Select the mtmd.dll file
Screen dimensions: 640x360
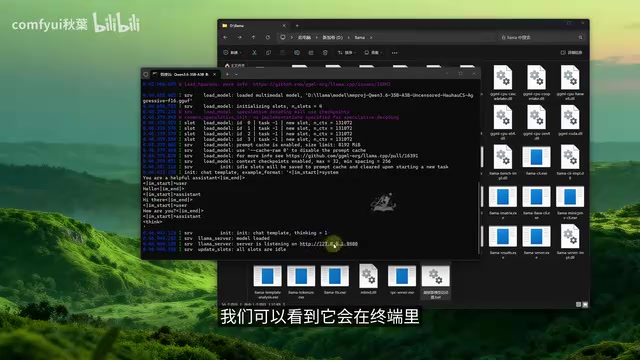368,280
